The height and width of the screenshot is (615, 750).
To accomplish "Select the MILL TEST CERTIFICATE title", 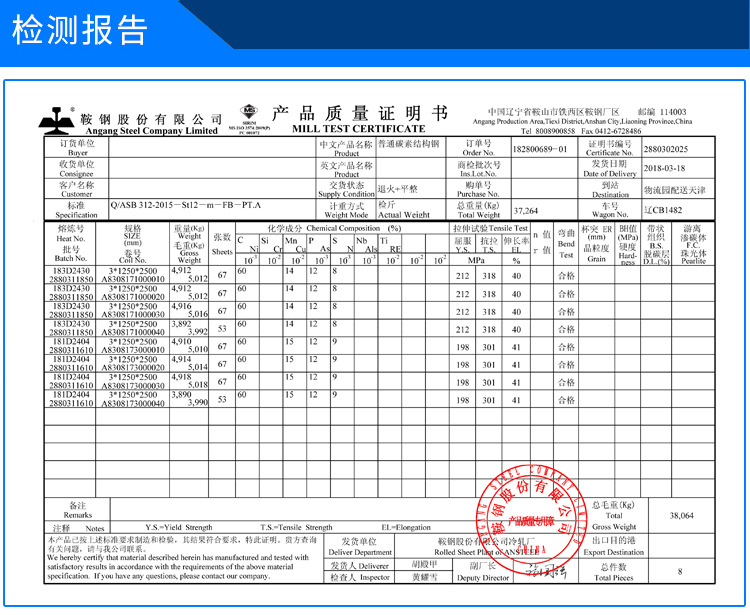I will 359,129.
